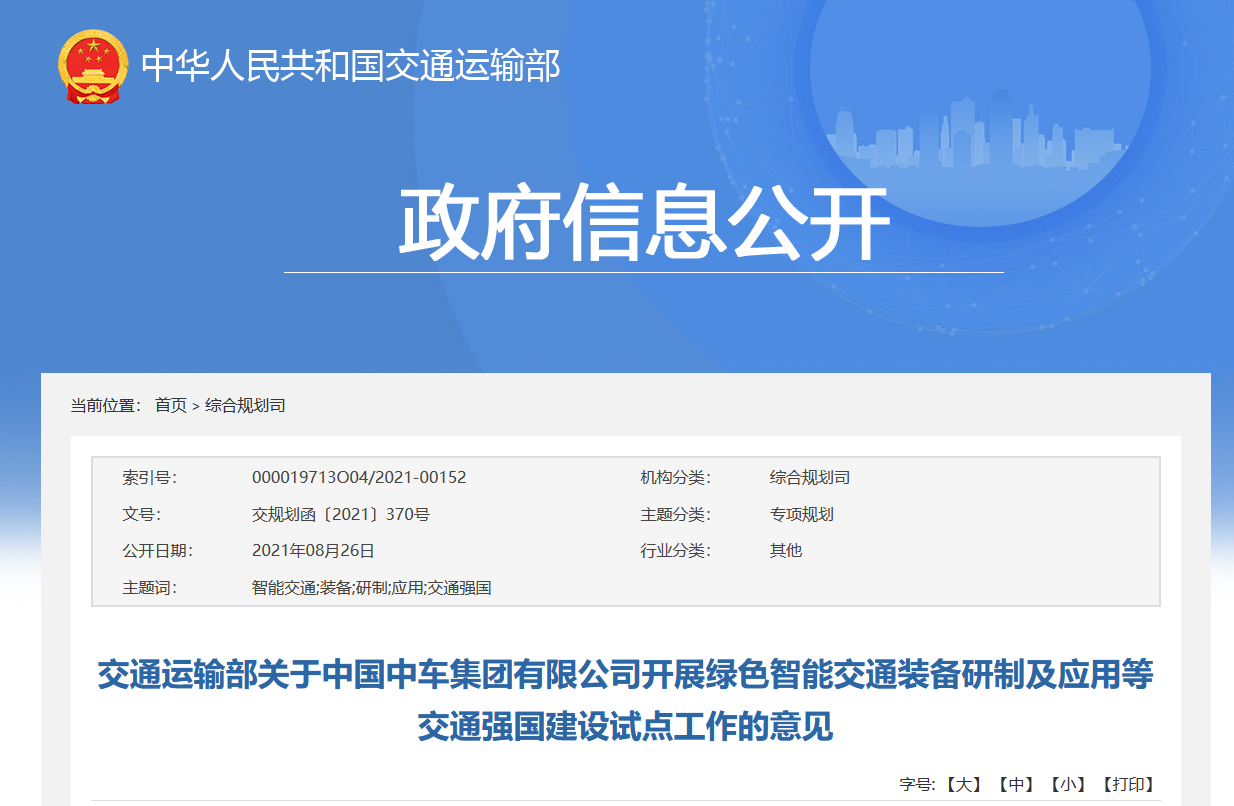Image resolution: width=1234 pixels, height=806 pixels.
Task: Set font size to 小
Action: tap(1067, 785)
